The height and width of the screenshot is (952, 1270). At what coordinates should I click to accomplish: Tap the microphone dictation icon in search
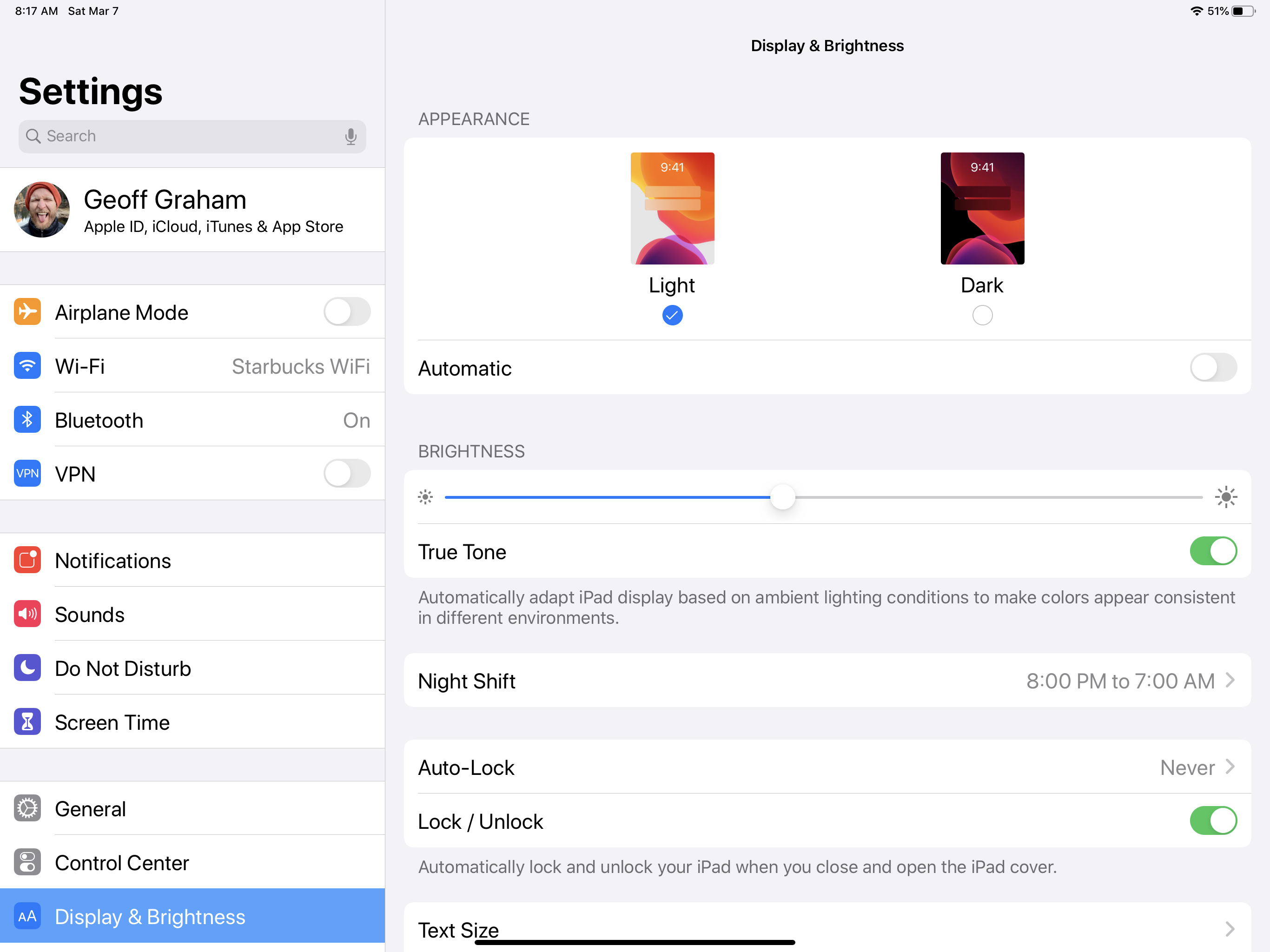[351, 137]
